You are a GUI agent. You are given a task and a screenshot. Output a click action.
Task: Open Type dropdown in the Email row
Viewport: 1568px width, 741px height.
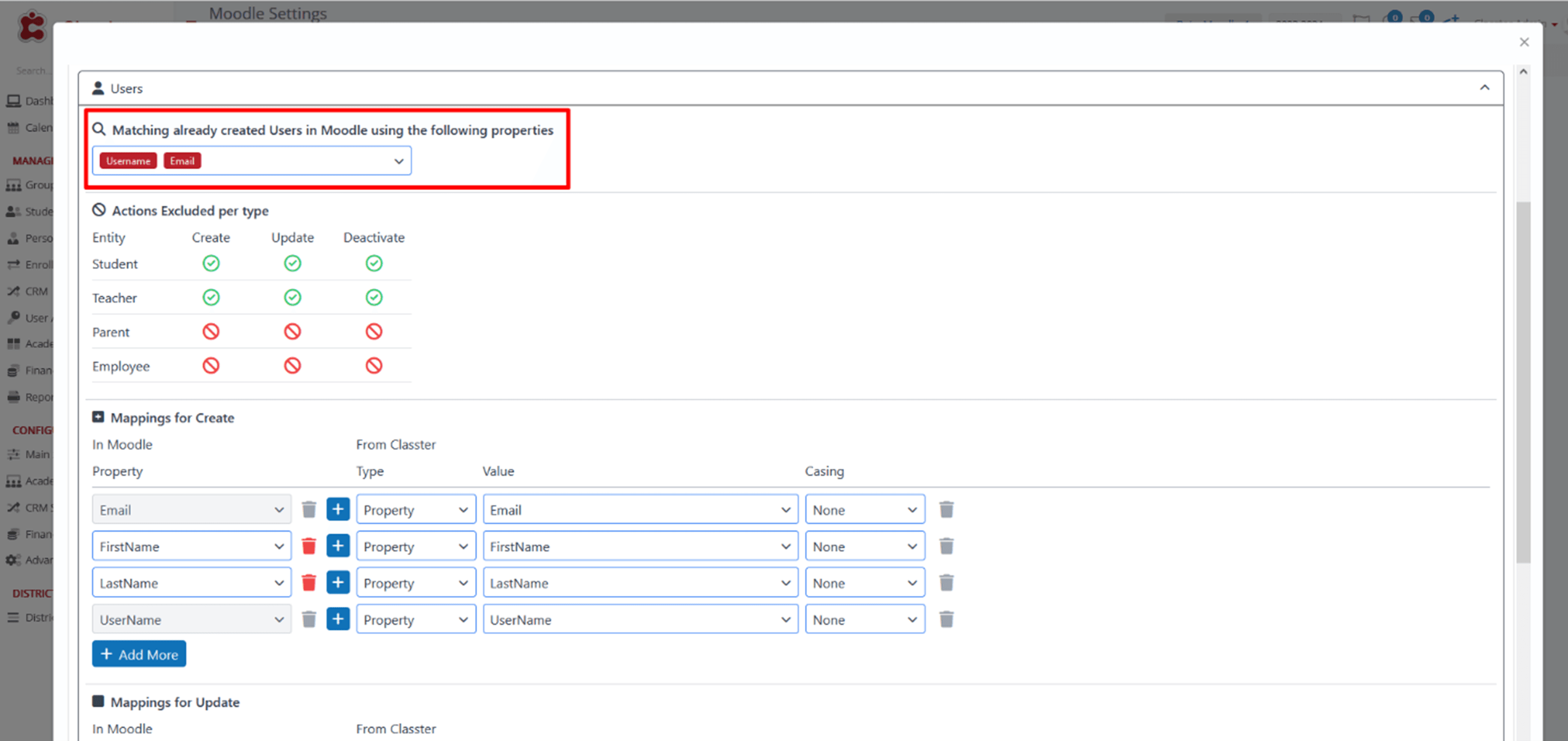416,510
